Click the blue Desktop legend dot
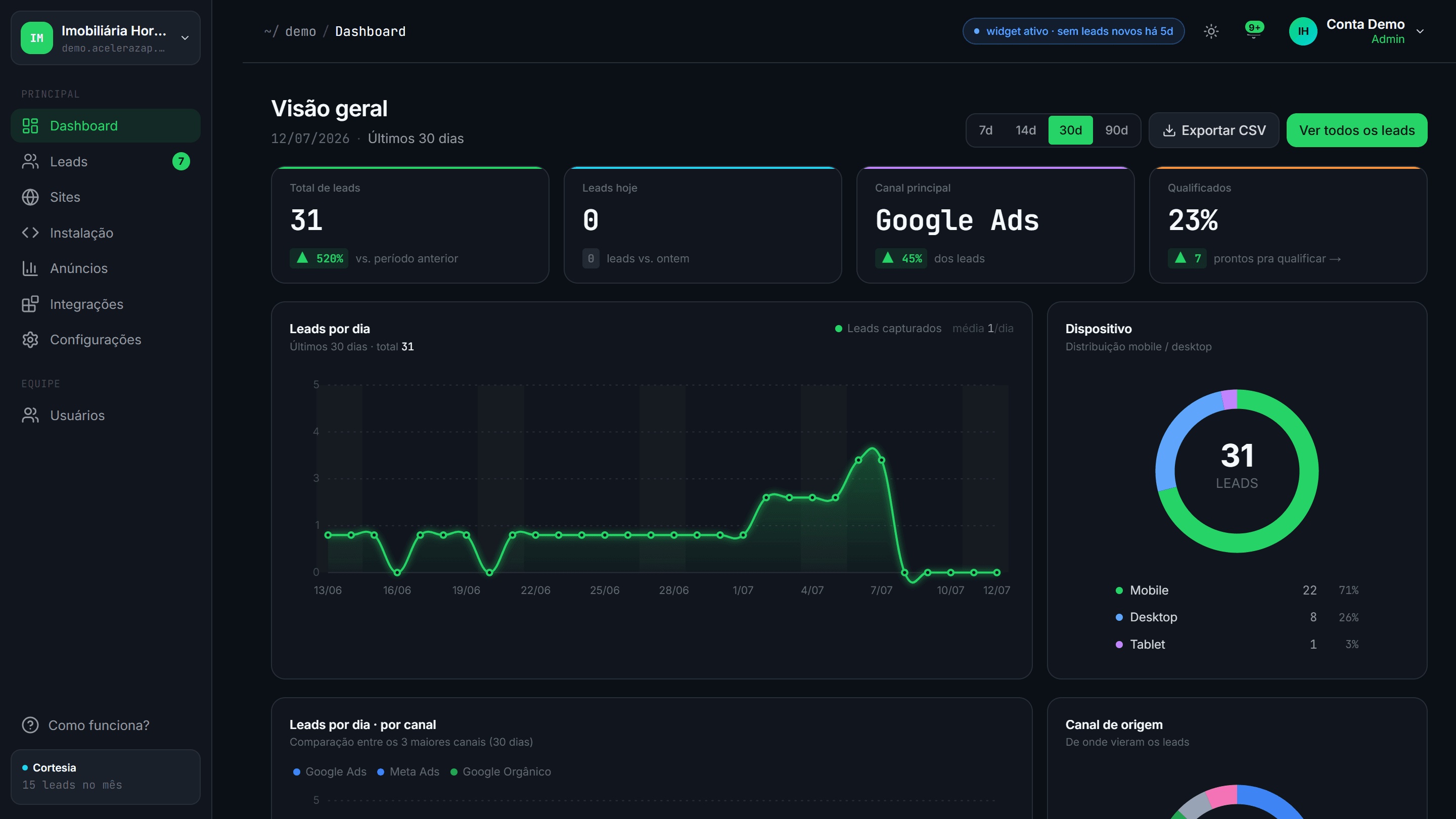1456x819 pixels. 1119,617
